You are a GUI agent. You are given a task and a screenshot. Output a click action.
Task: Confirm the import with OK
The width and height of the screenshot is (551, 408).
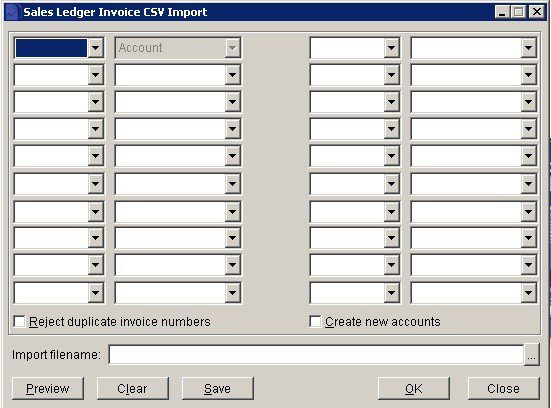414,388
